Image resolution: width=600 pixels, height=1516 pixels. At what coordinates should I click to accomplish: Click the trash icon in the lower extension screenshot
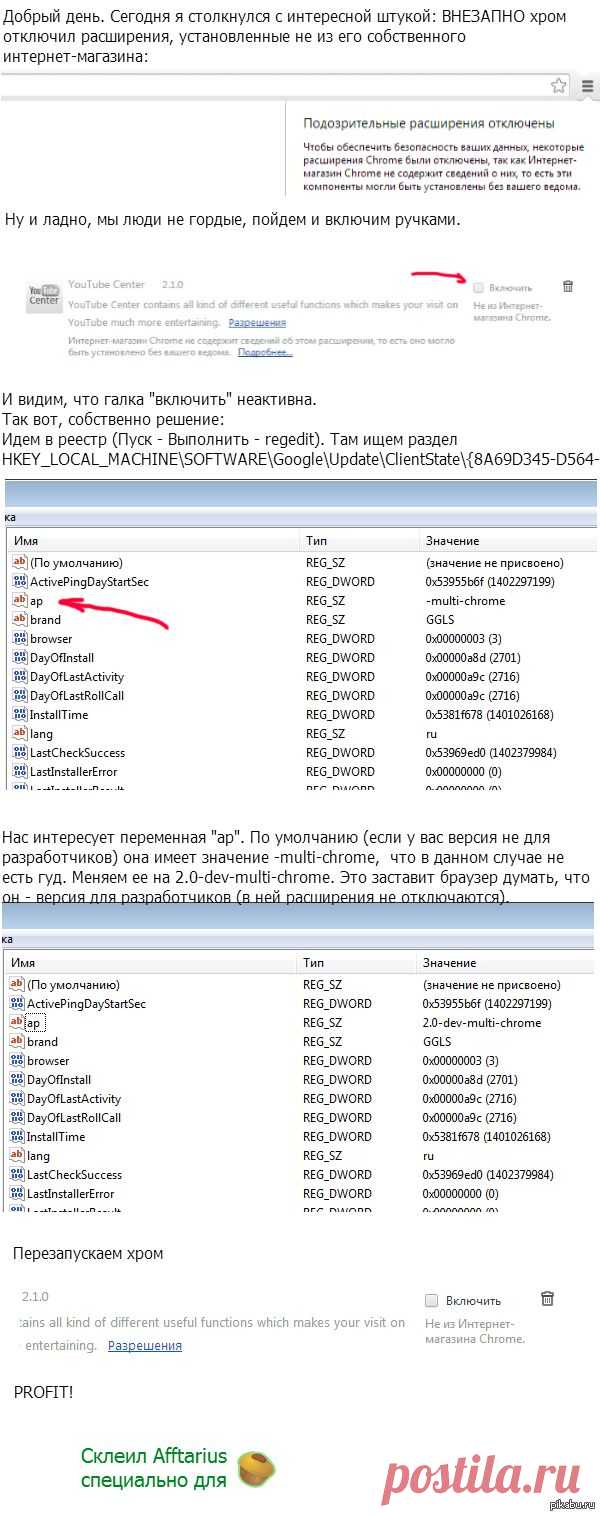click(547, 1299)
